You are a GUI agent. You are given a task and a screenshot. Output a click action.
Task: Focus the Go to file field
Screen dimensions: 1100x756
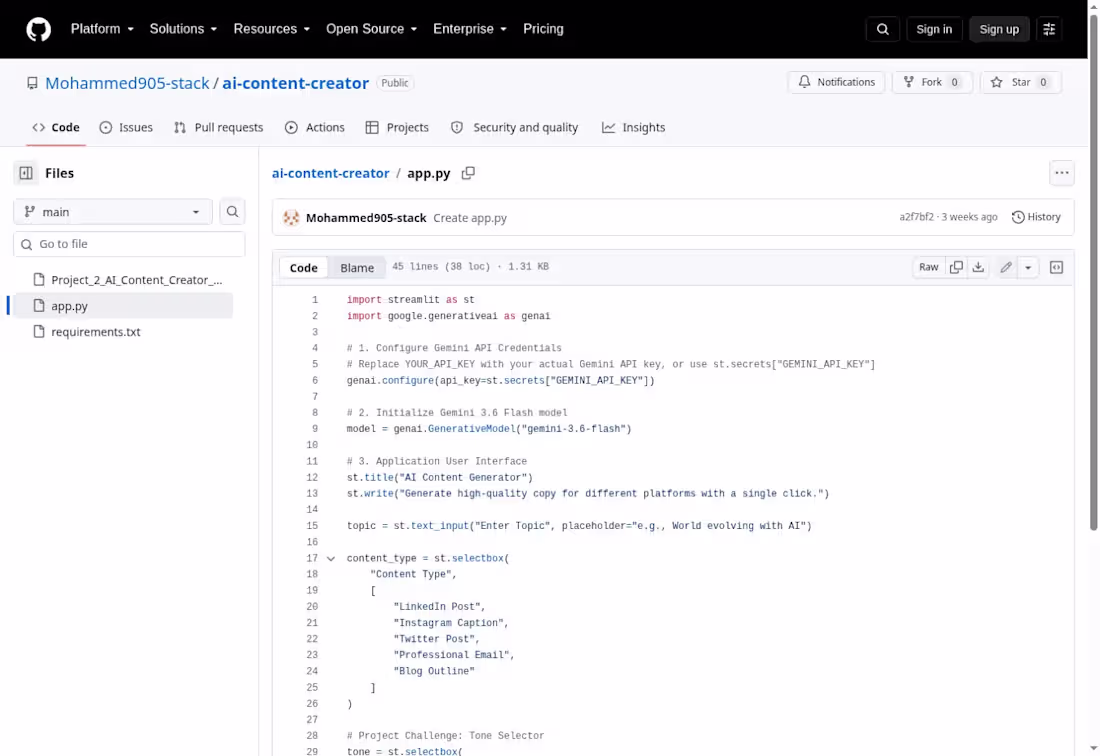129,244
